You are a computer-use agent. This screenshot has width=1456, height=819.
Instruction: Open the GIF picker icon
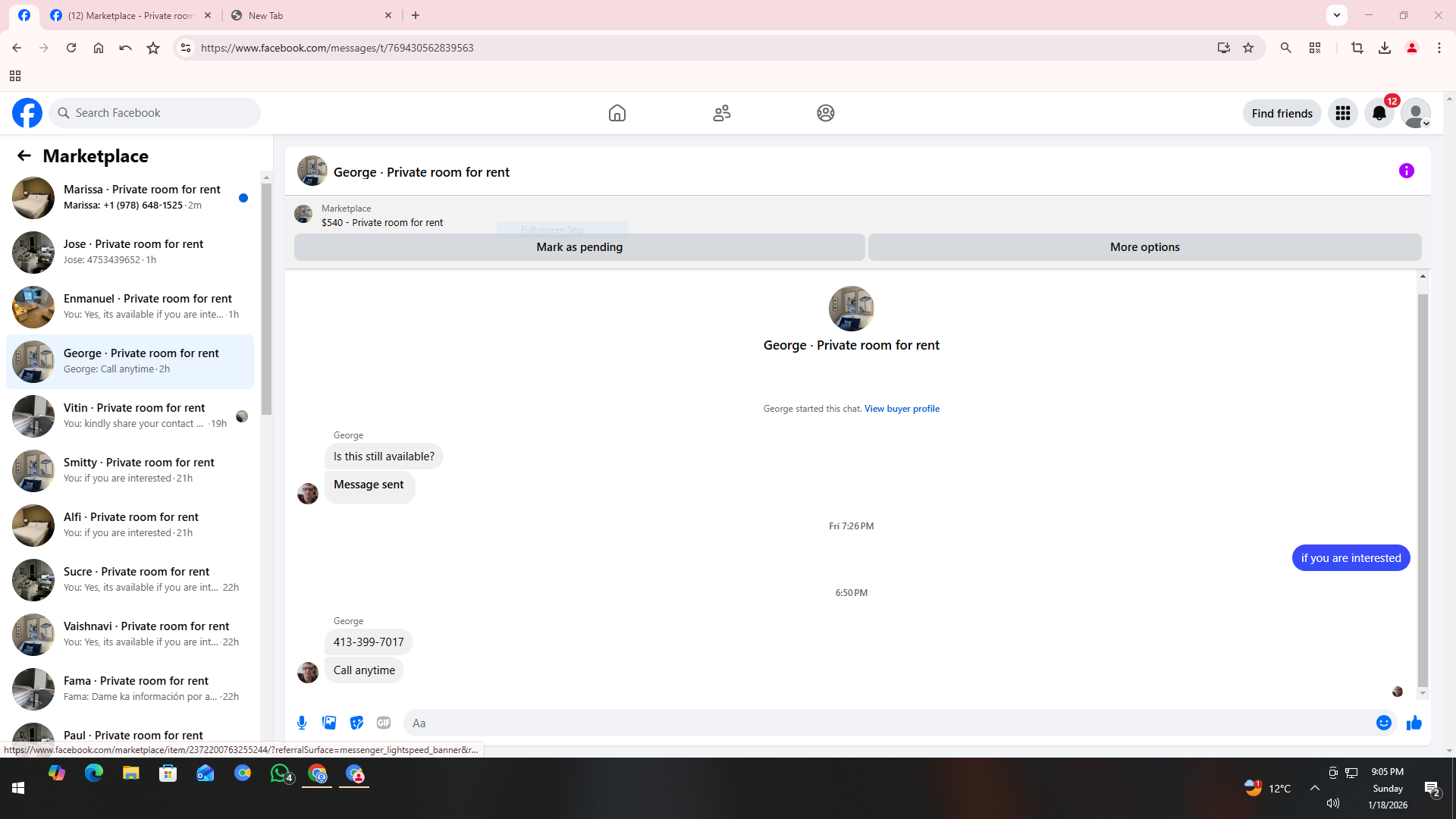(384, 723)
